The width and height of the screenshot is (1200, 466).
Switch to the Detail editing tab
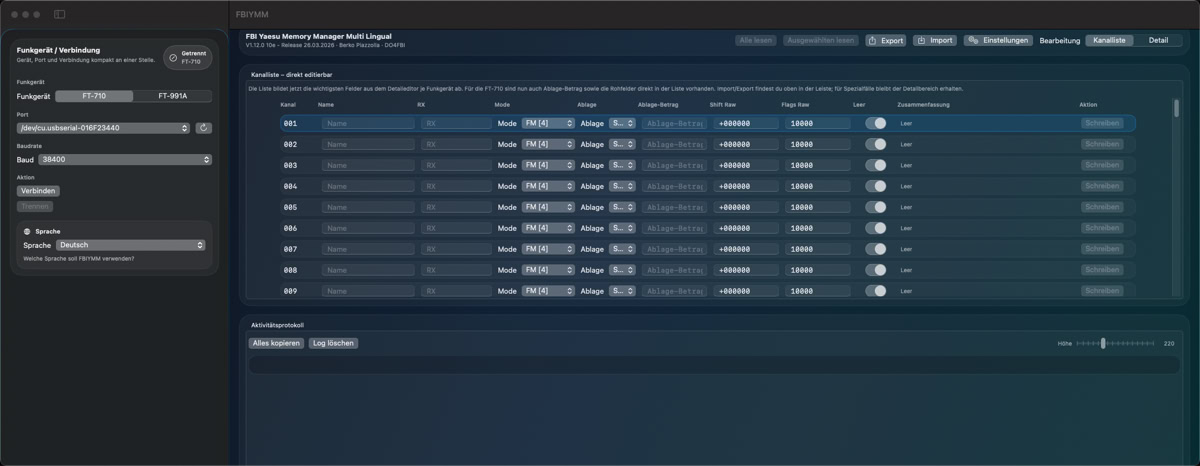click(1158, 41)
